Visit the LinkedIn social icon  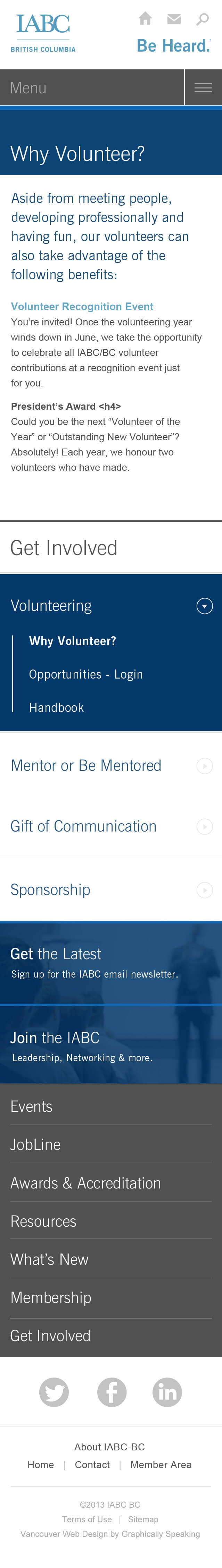click(x=167, y=1391)
